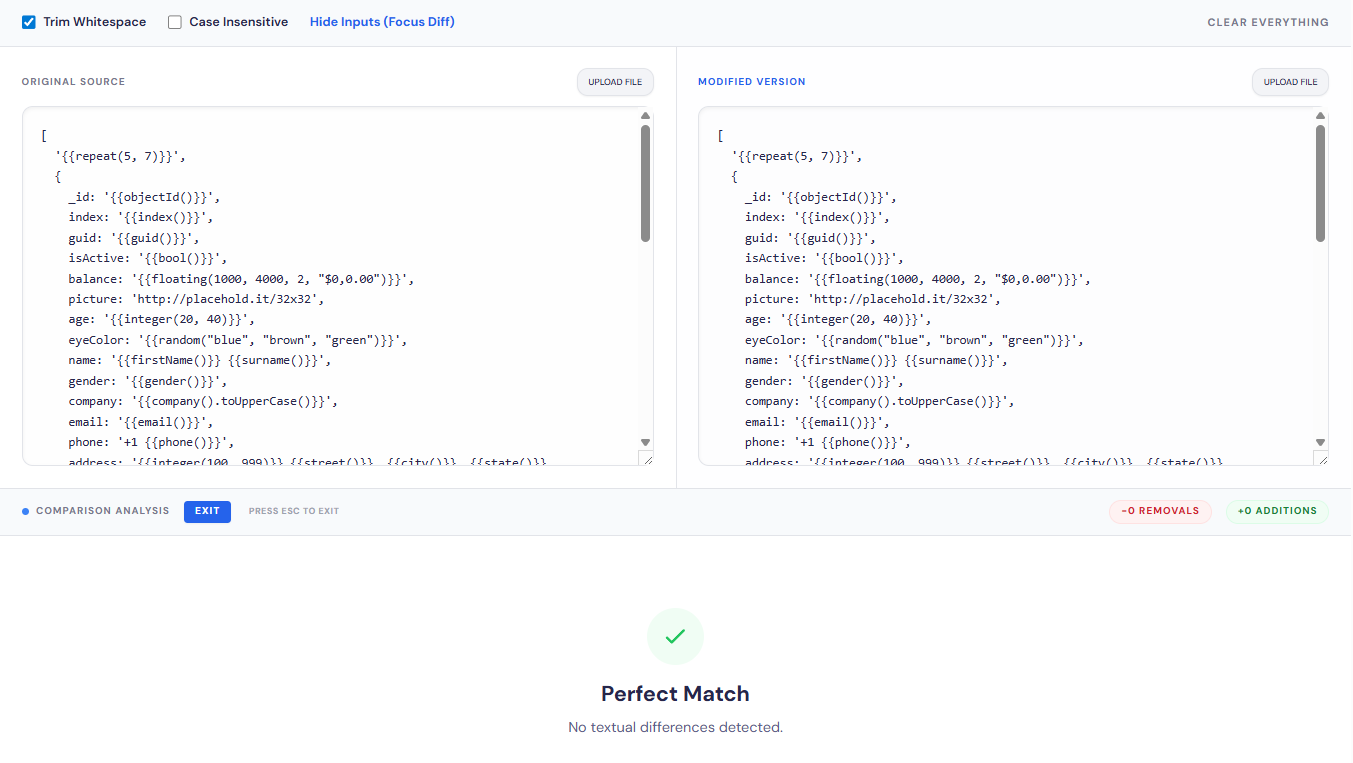The width and height of the screenshot is (1353, 763).
Task: Click the -0 Removals badge
Action: (x=1160, y=511)
